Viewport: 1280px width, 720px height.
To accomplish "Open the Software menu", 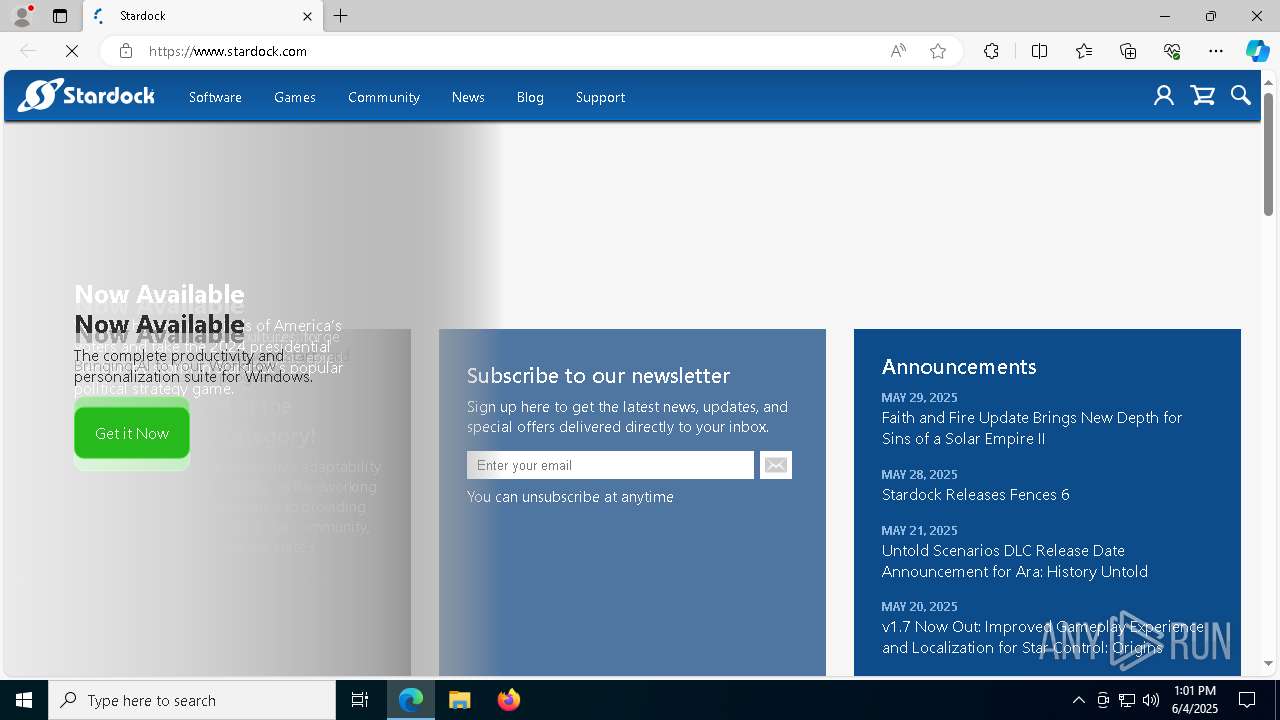I will (215, 97).
